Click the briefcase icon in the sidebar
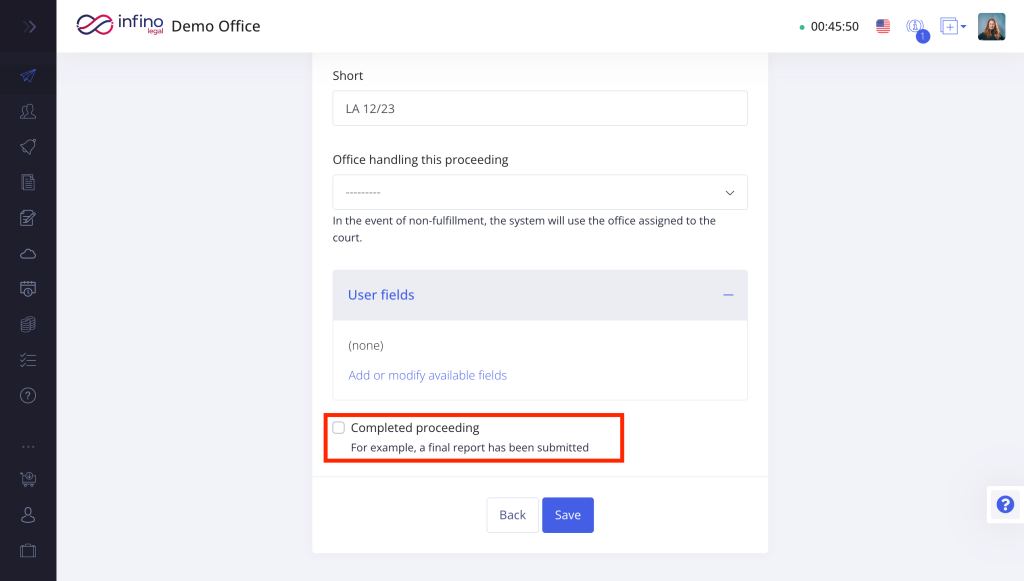This screenshot has height=581, width=1024. pos(28,550)
